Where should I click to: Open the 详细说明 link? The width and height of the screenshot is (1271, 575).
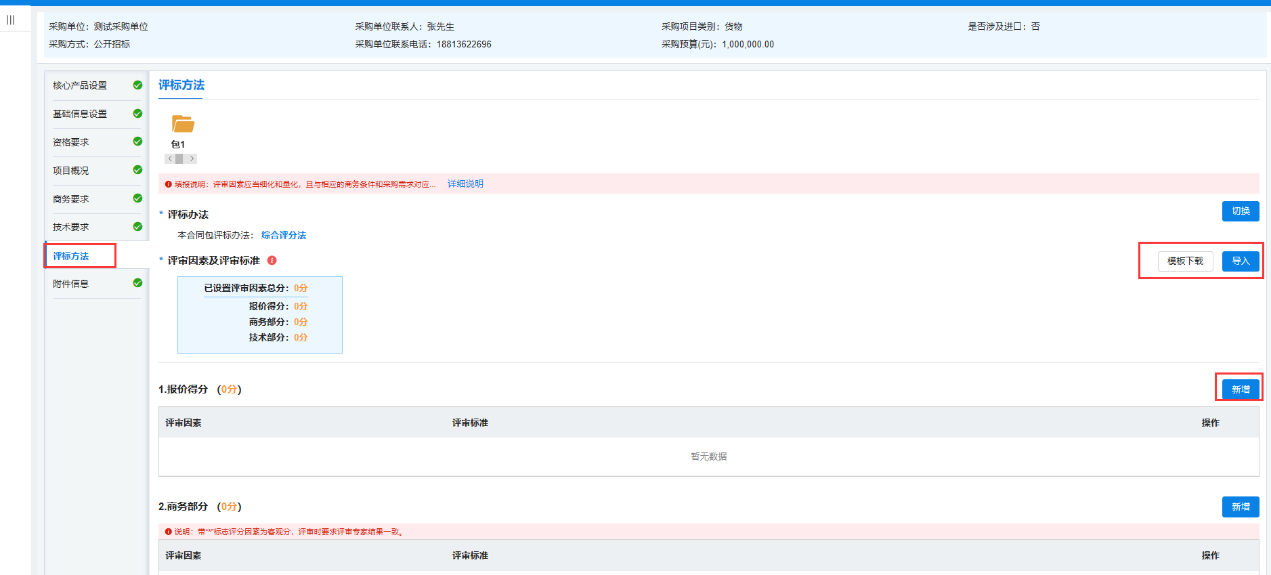465,184
